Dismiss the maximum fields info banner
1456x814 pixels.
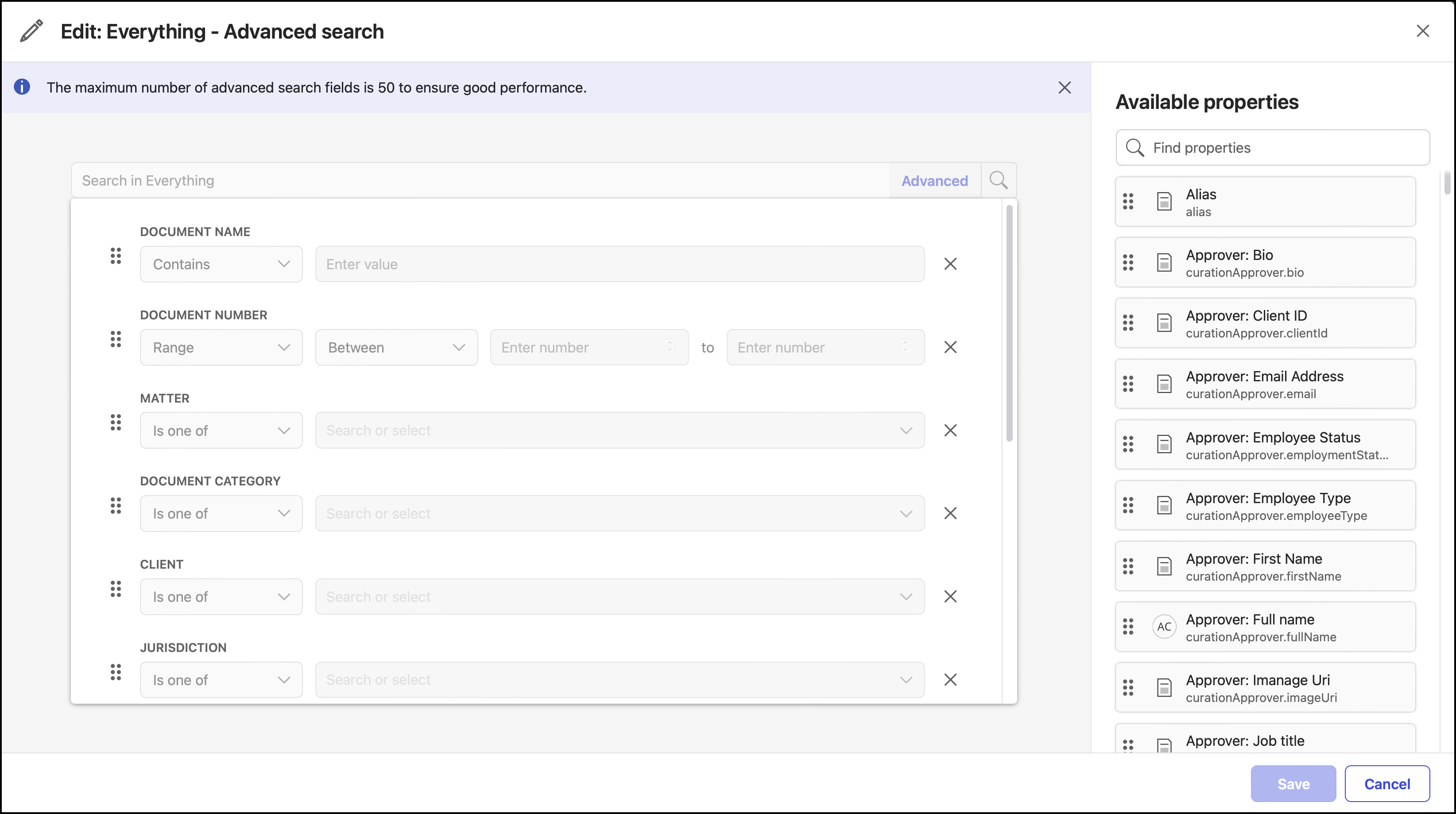tap(1064, 88)
